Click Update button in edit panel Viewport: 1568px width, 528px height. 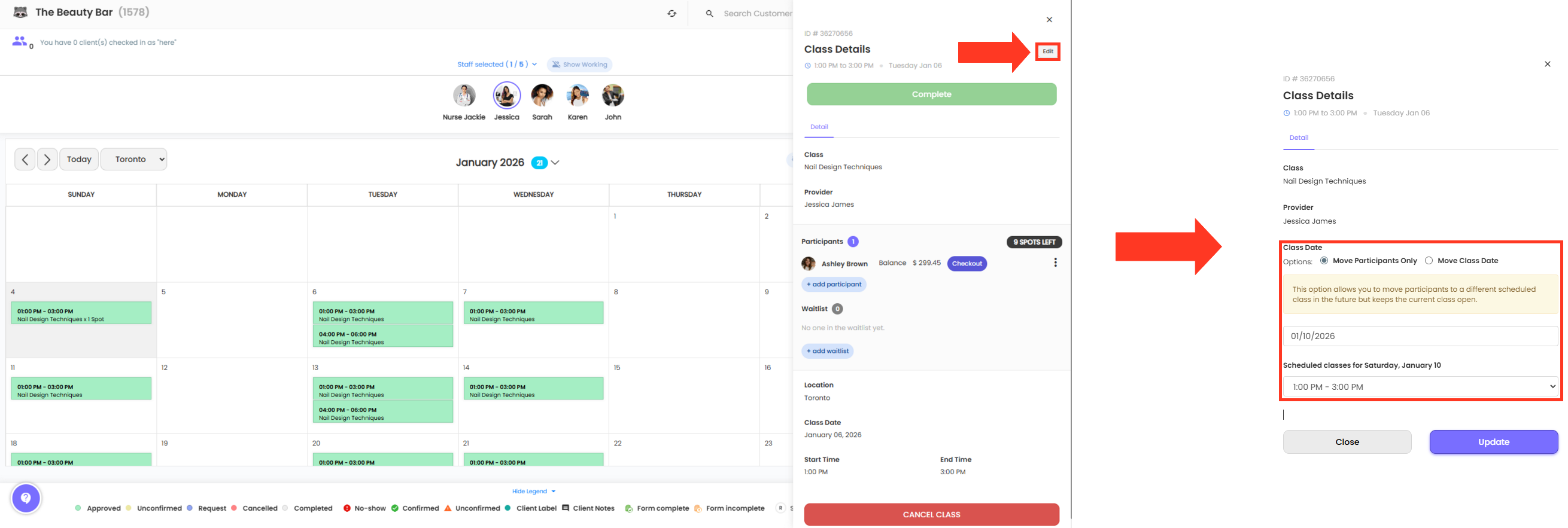click(1493, 442)
